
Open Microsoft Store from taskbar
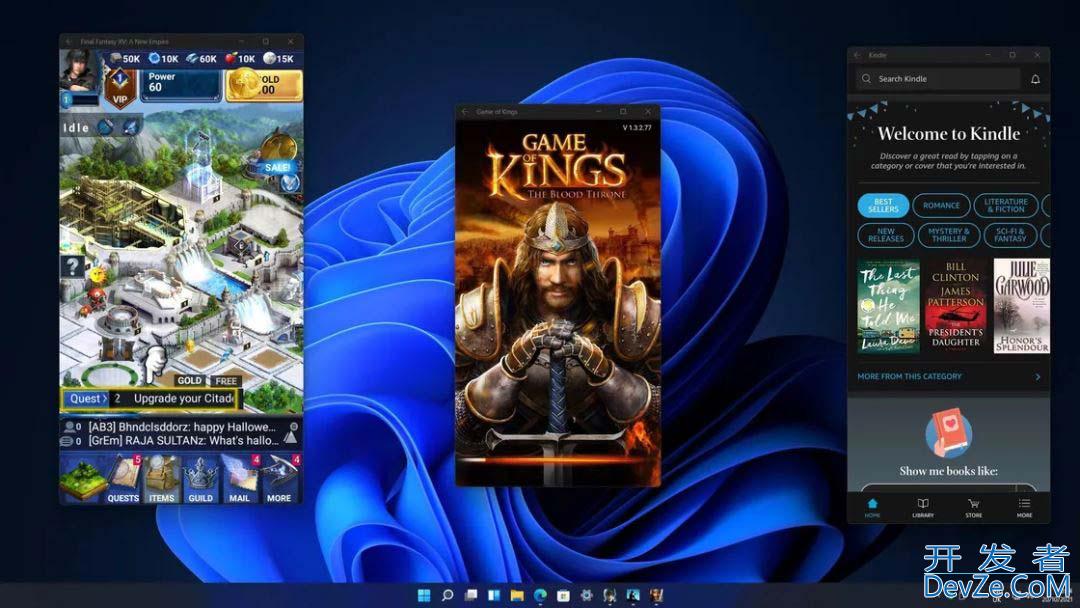(x=563, y=595)
